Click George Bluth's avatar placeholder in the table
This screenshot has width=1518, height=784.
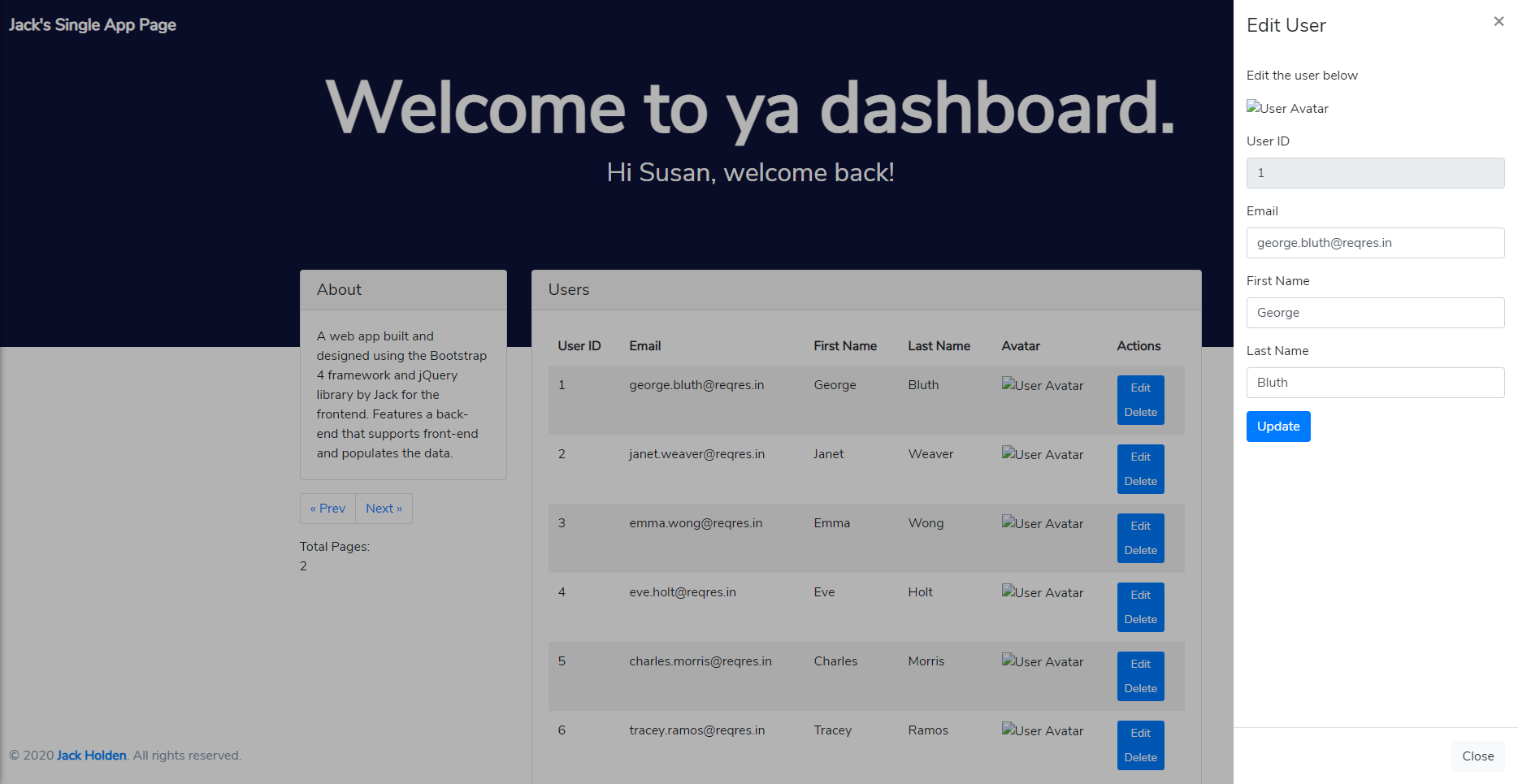click(1043, 385)
